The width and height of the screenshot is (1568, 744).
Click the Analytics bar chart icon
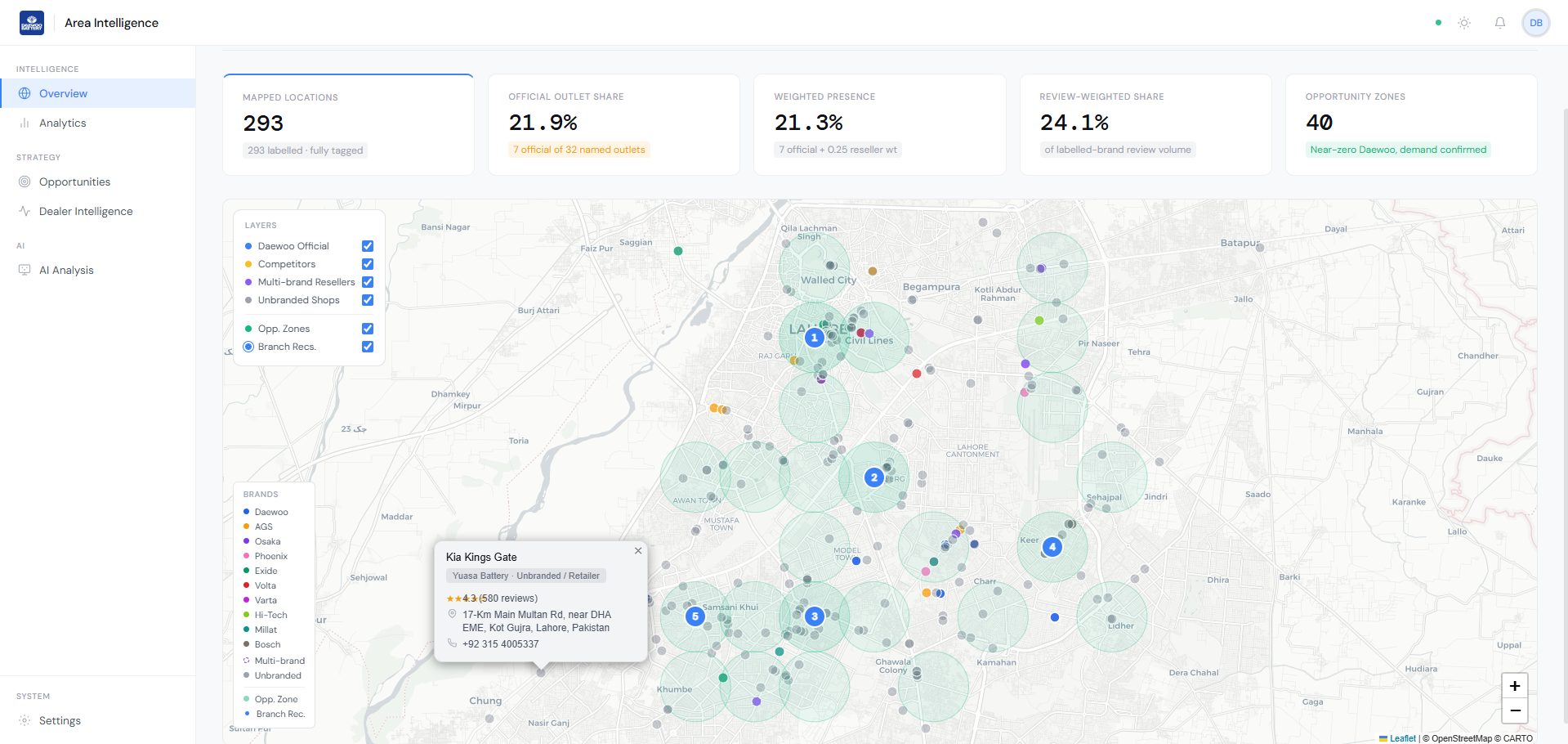click(25, 123)
